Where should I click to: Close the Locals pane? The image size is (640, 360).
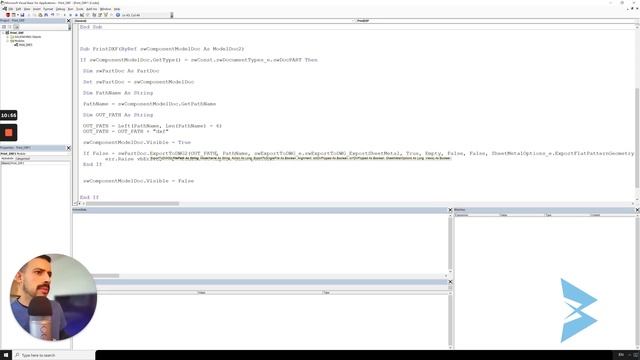(x=450, y=282)
